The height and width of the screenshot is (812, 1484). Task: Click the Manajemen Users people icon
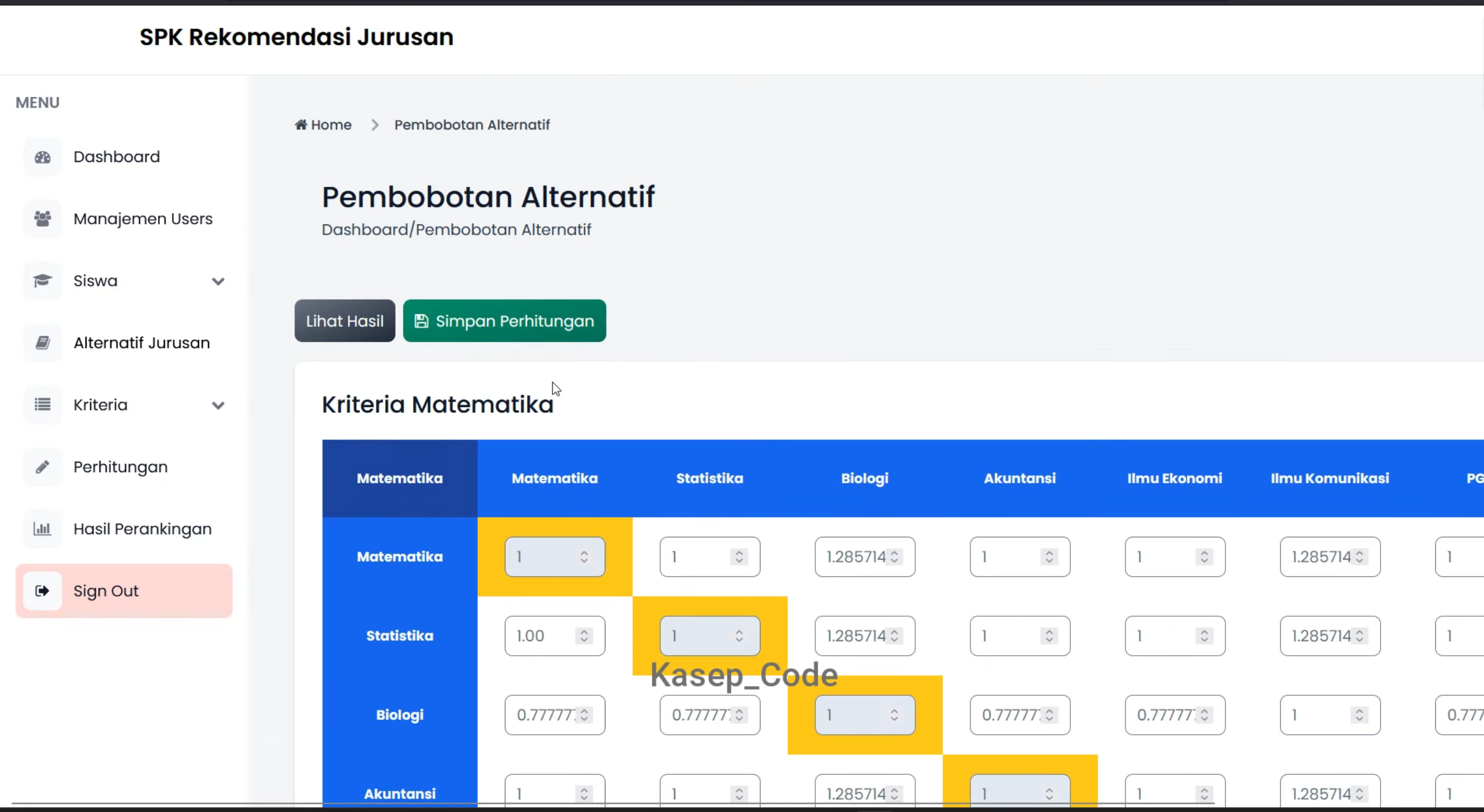coord(42,219)
